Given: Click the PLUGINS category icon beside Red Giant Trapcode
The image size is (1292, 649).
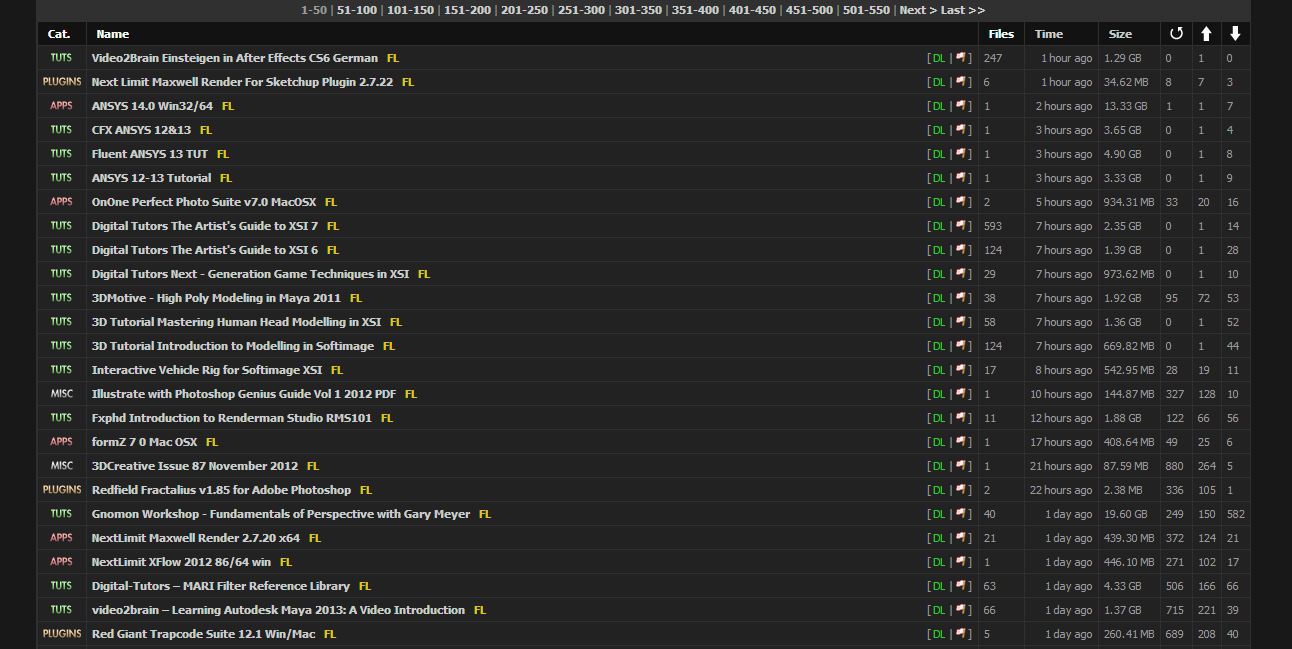Looking at the screenshot, I should point(62,634).
